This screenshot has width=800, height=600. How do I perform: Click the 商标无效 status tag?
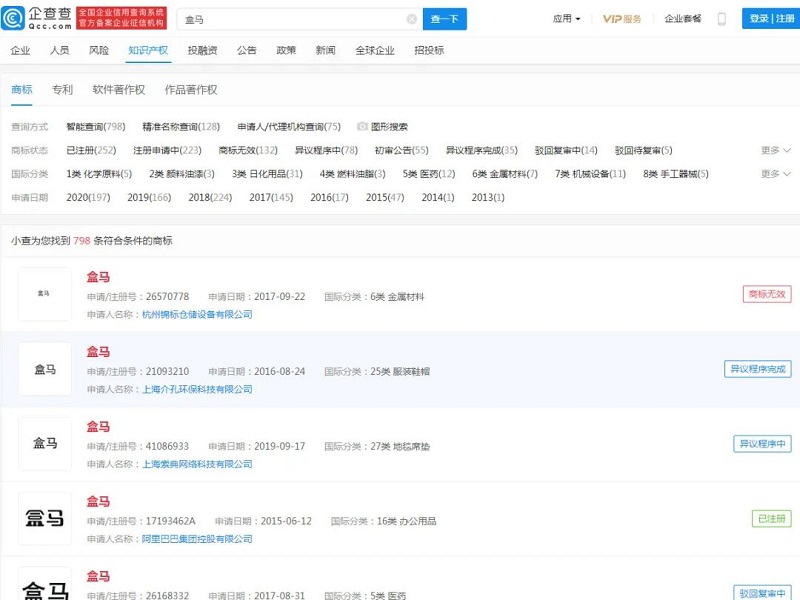pos(766,294)
